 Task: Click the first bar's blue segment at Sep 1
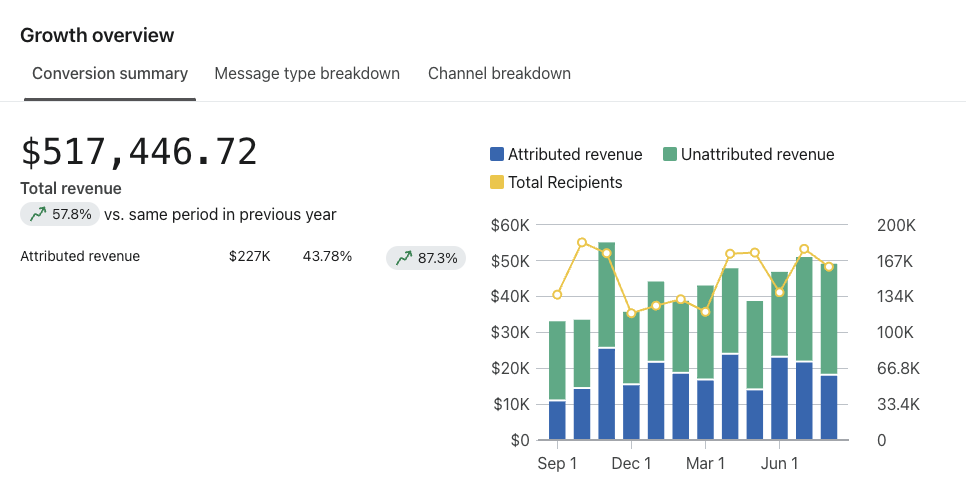(x=557, y=420)
